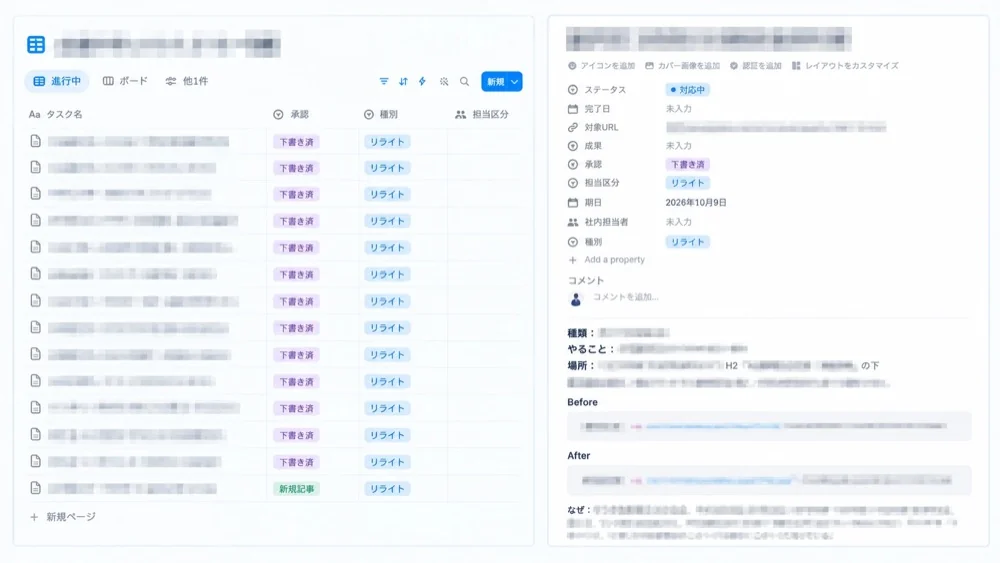The width and height of the screenshot is (1000, 563).
Task: Click 未入力 value beside 完了日
Action: [x=679, y=109]
